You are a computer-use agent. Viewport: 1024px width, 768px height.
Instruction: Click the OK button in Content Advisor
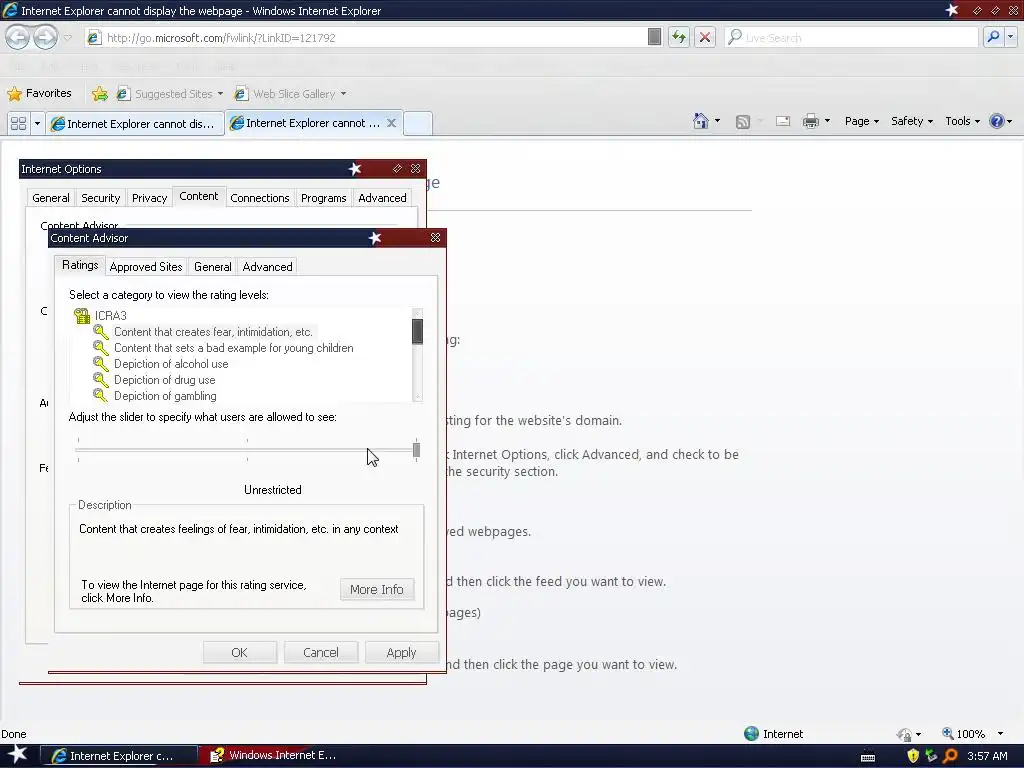tap(240, 652)
